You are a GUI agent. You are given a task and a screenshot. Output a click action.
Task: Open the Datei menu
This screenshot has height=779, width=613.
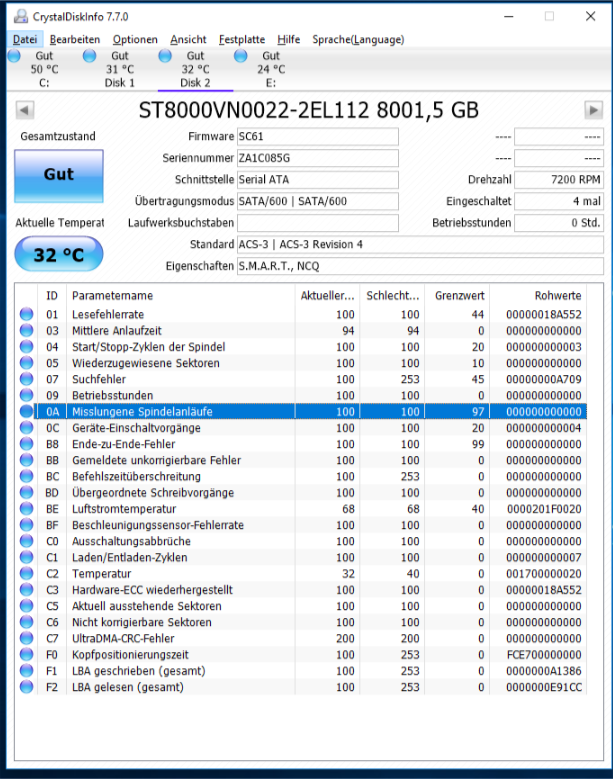click(x=25, y=39)
